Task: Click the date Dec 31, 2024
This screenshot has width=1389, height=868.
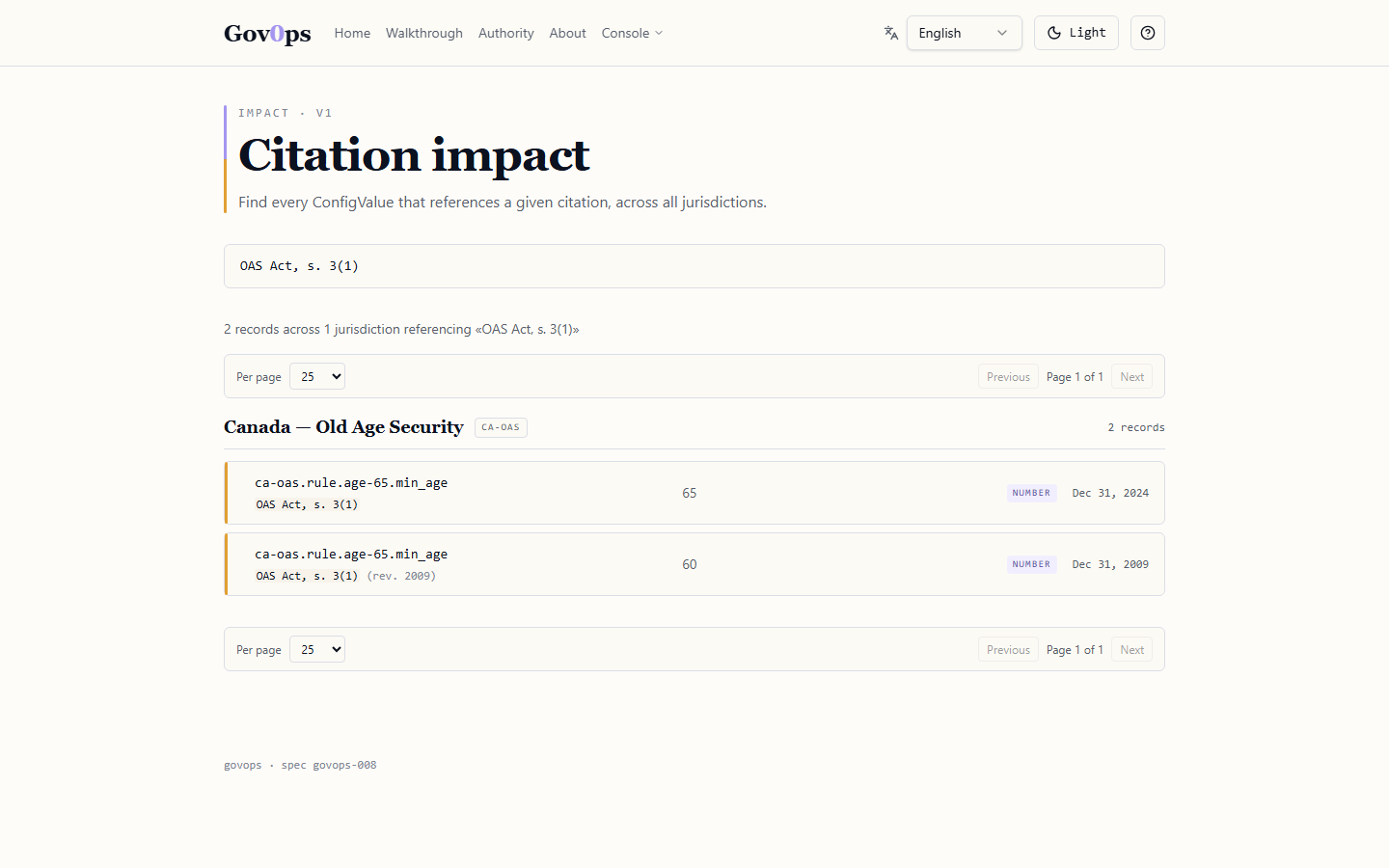Action: tap(1110, 493)
